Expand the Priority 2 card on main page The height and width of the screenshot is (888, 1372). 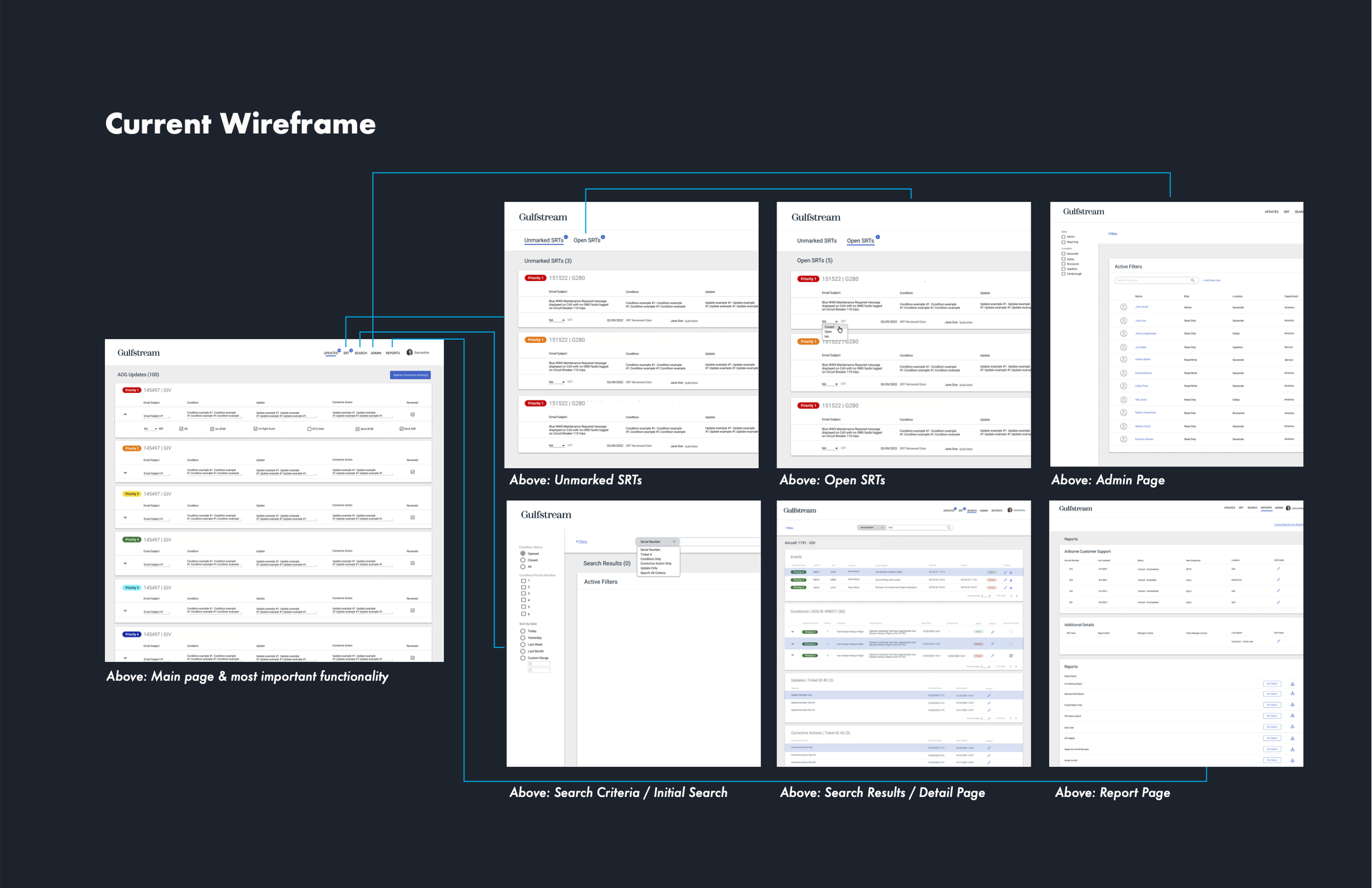pyautogui.click(x=125, y=473)
